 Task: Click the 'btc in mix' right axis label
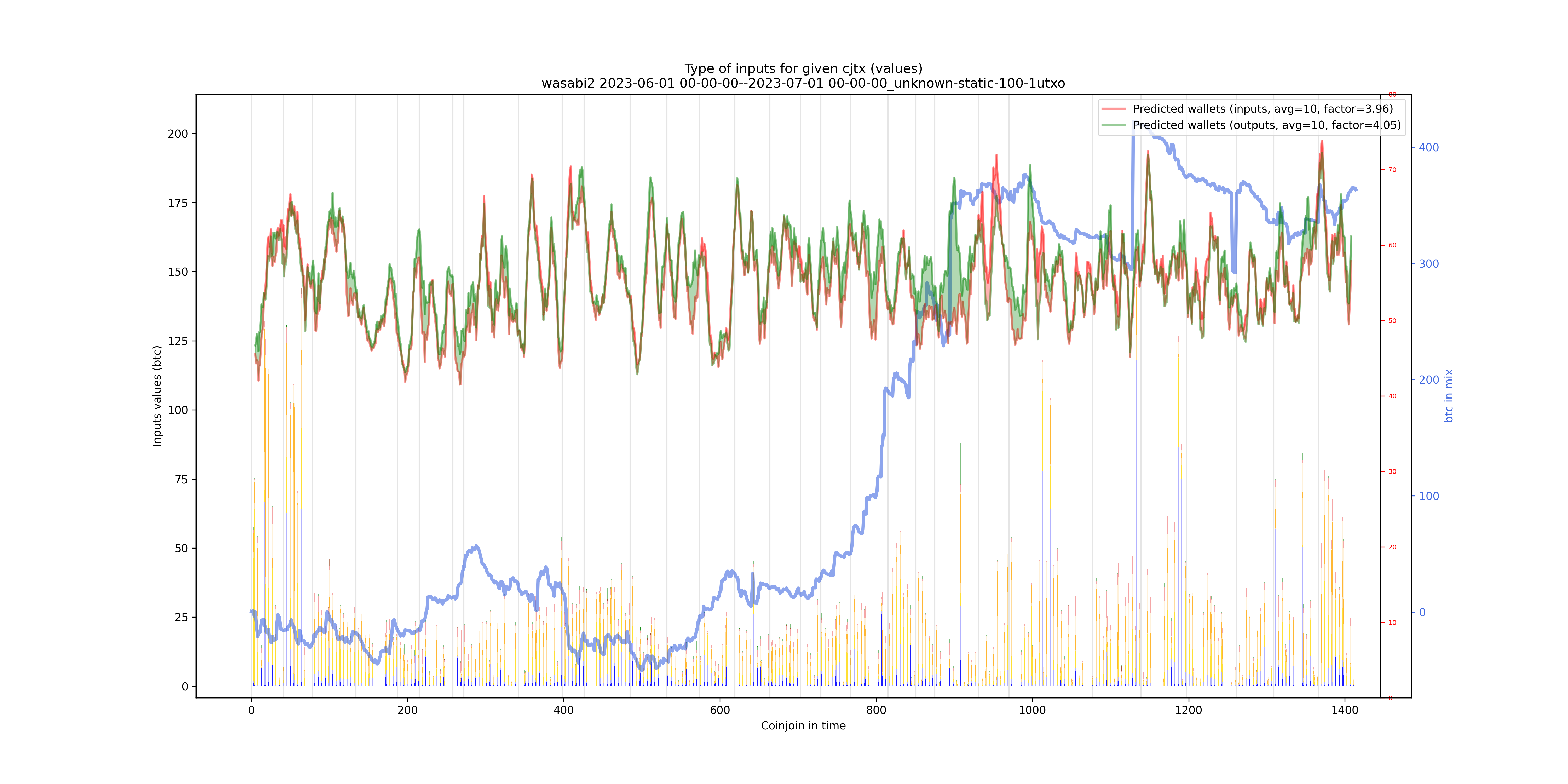point(1449,396)
